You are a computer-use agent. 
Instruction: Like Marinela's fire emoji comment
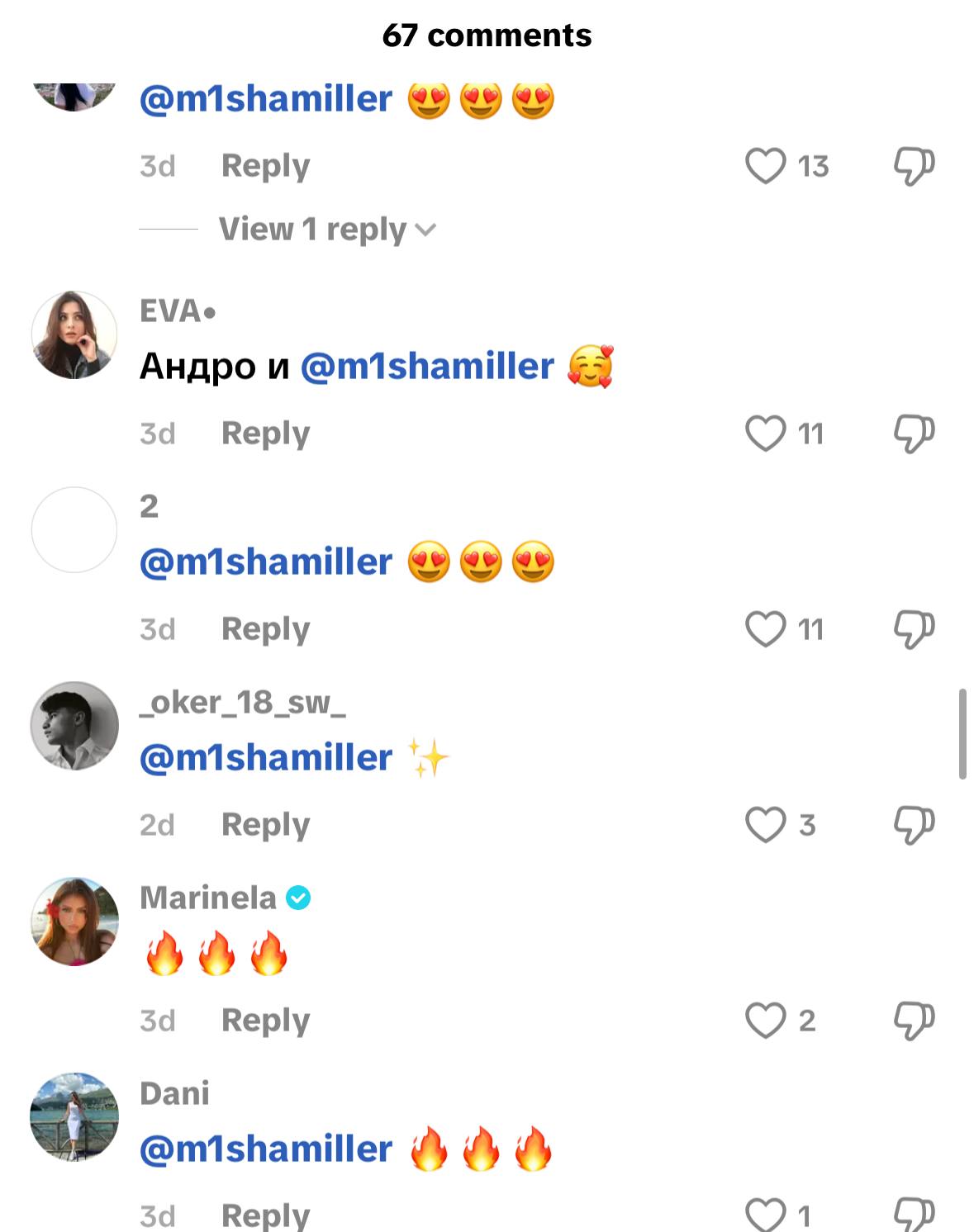pos(765,1021)
